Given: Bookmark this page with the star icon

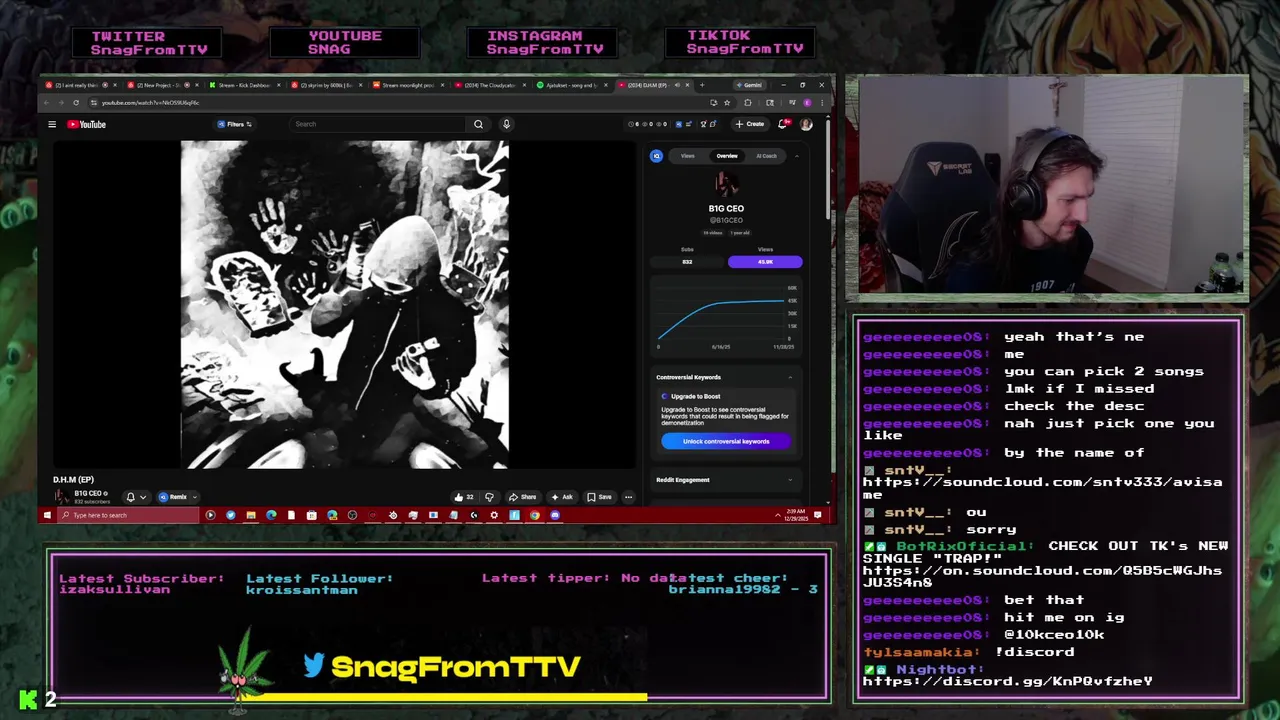Looking at the screenshot, I should click(726, 102).
